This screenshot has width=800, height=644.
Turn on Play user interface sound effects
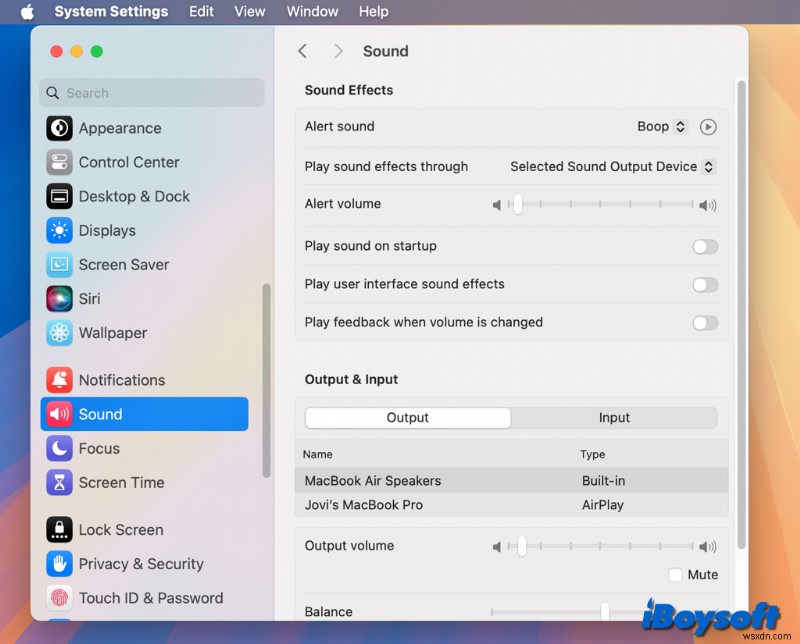point(705,285)
